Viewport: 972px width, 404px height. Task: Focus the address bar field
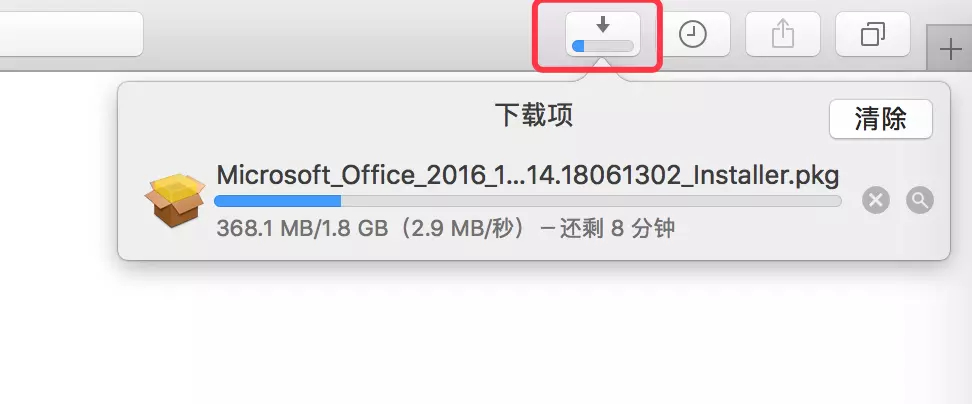tap(71, 34)
